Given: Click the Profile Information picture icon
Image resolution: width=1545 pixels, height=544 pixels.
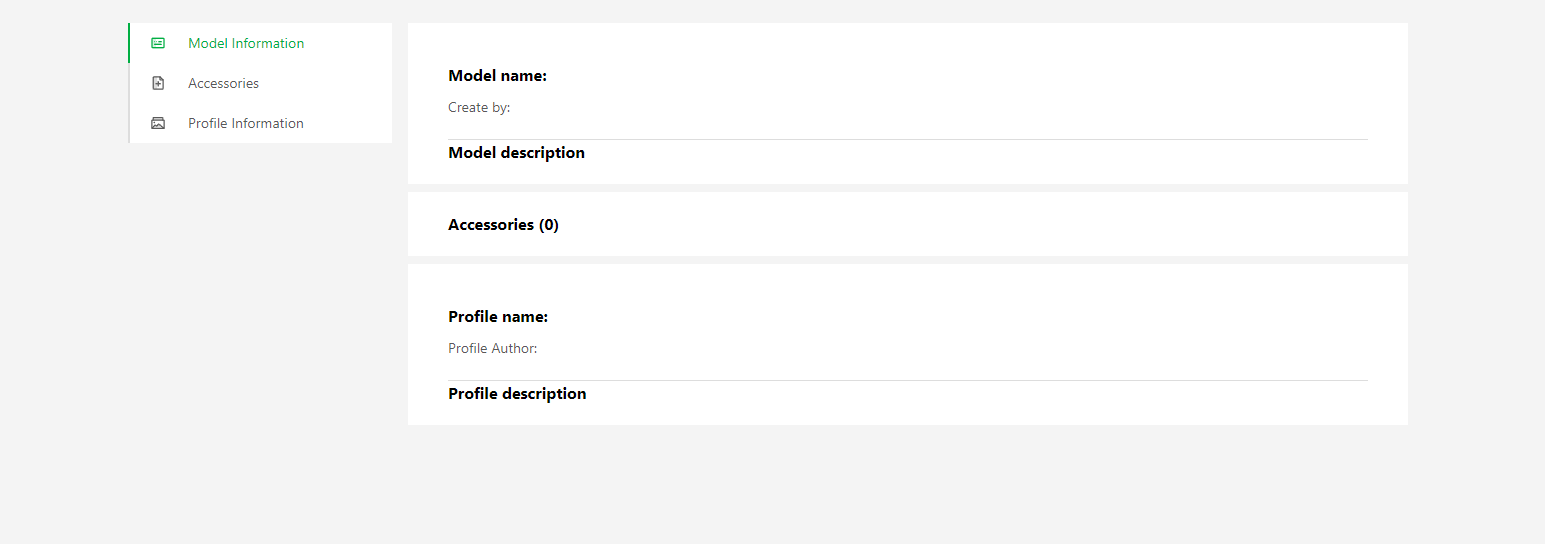Looking at the screenshot, I should tap(158, 123).
